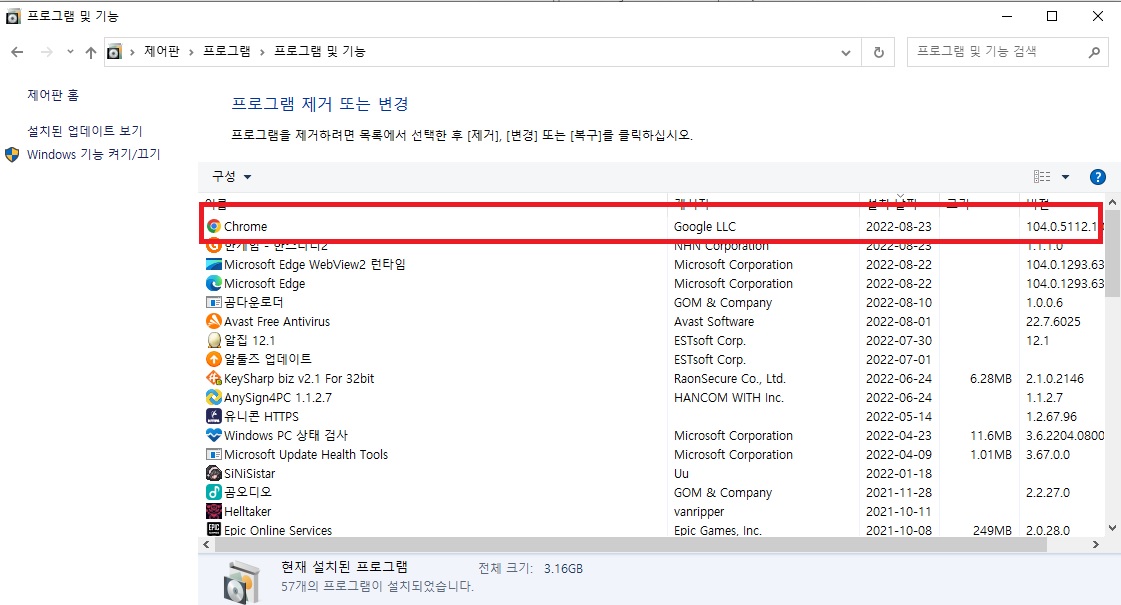Click the 2022-08-10 install date cell
1121x605 pixels.
point(899,302)
